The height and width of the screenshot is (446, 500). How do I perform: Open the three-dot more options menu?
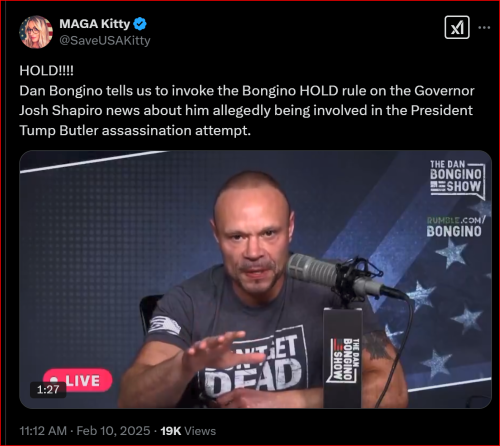click(484, 27)
